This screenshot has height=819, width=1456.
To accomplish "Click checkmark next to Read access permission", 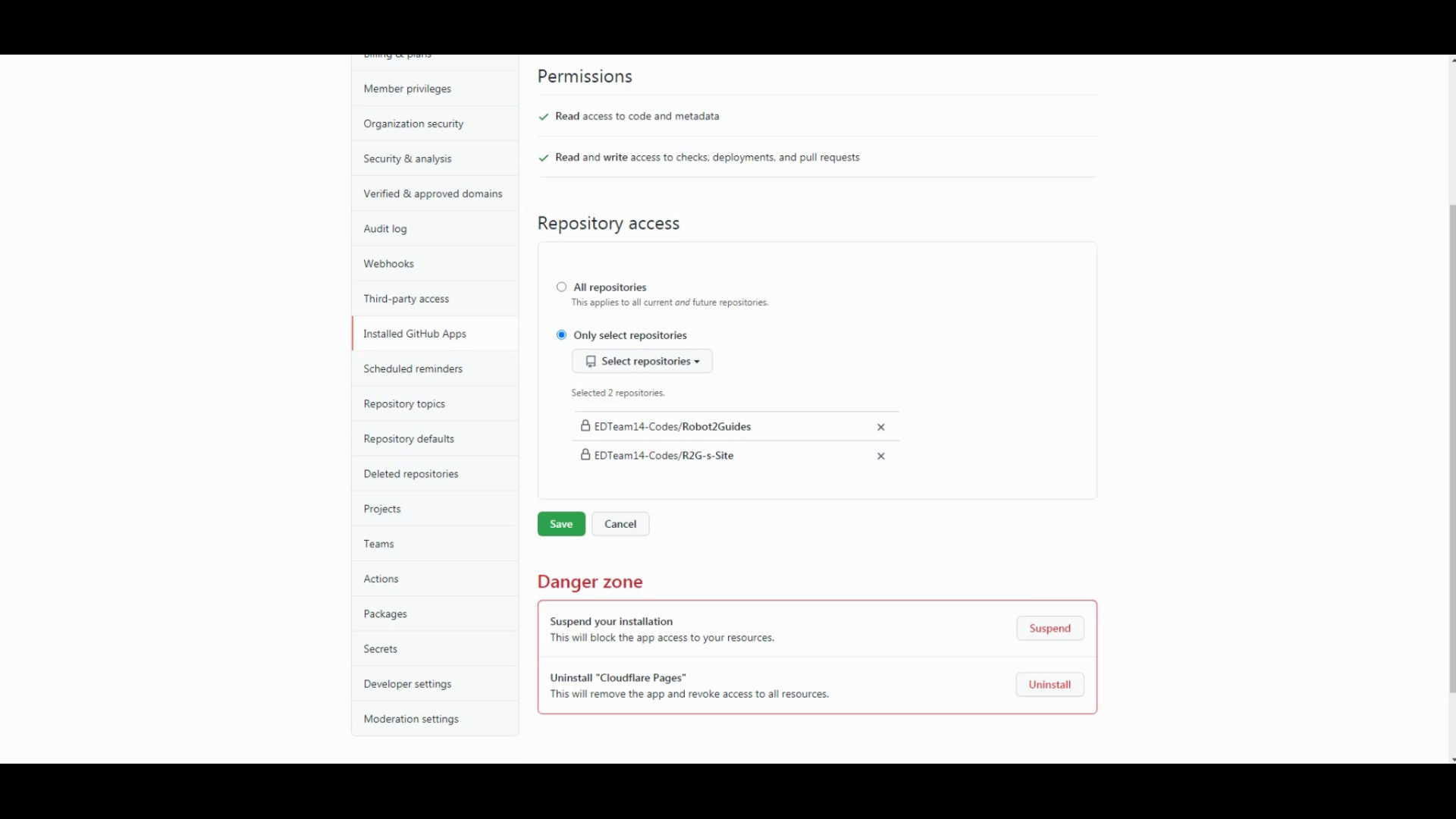I will 543,117.
